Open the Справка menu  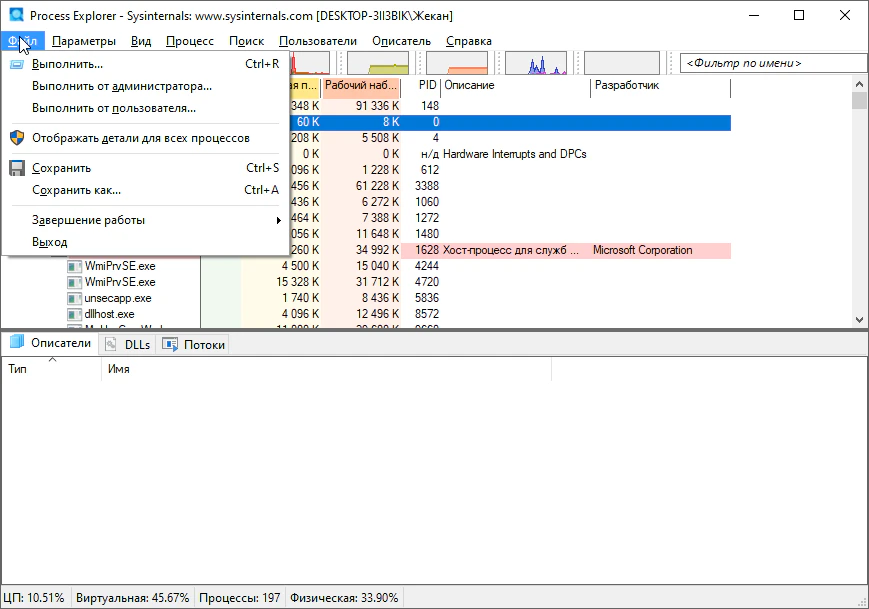pyautogui.click(x=468, y=41)
